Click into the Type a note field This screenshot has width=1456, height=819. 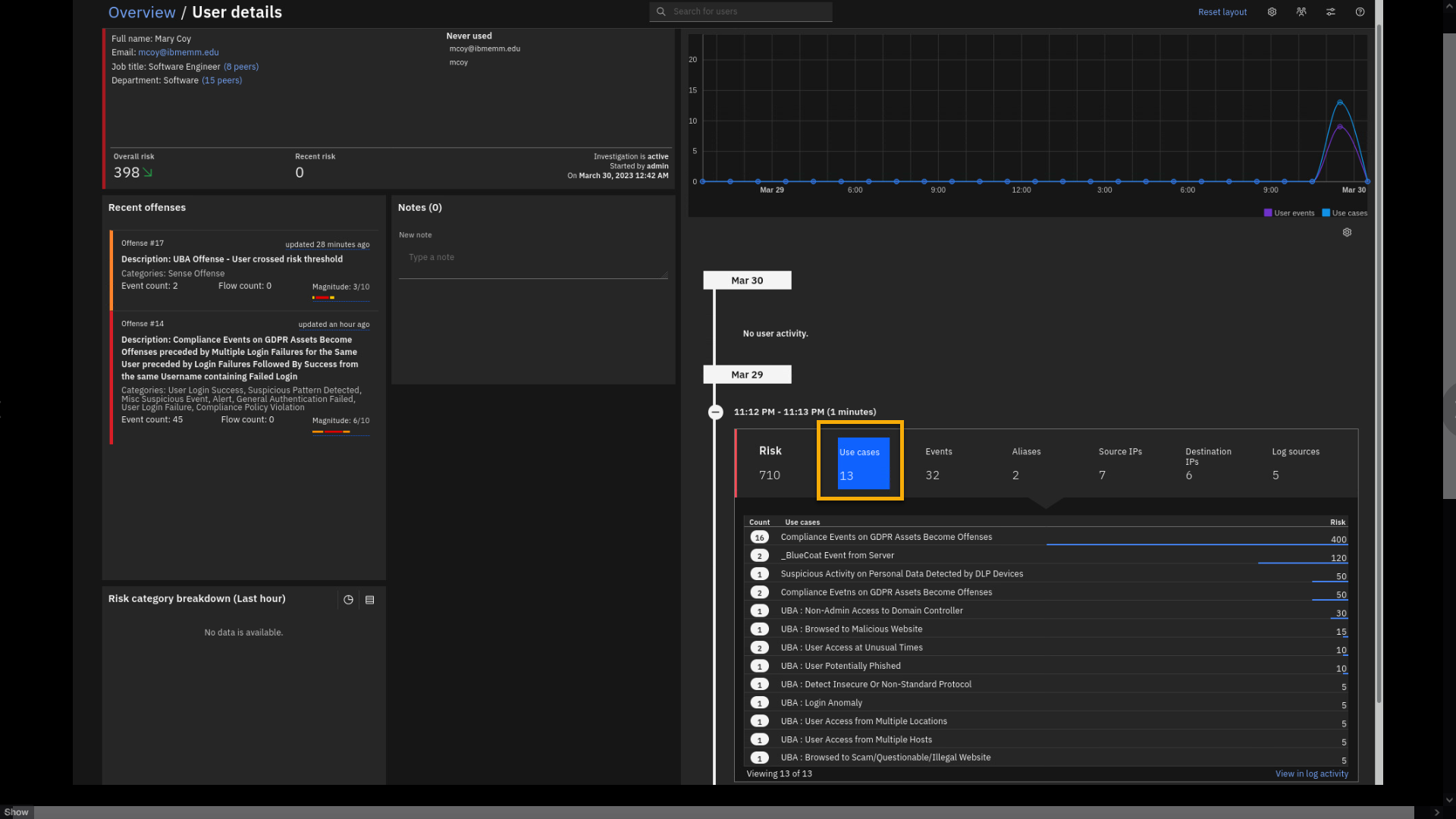tap(533, 258)
